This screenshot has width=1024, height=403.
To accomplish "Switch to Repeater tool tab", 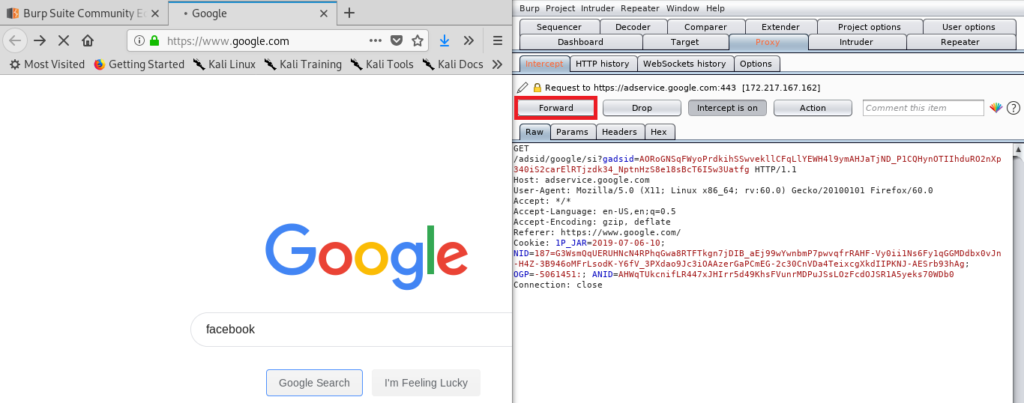I will tap(959, 42).
